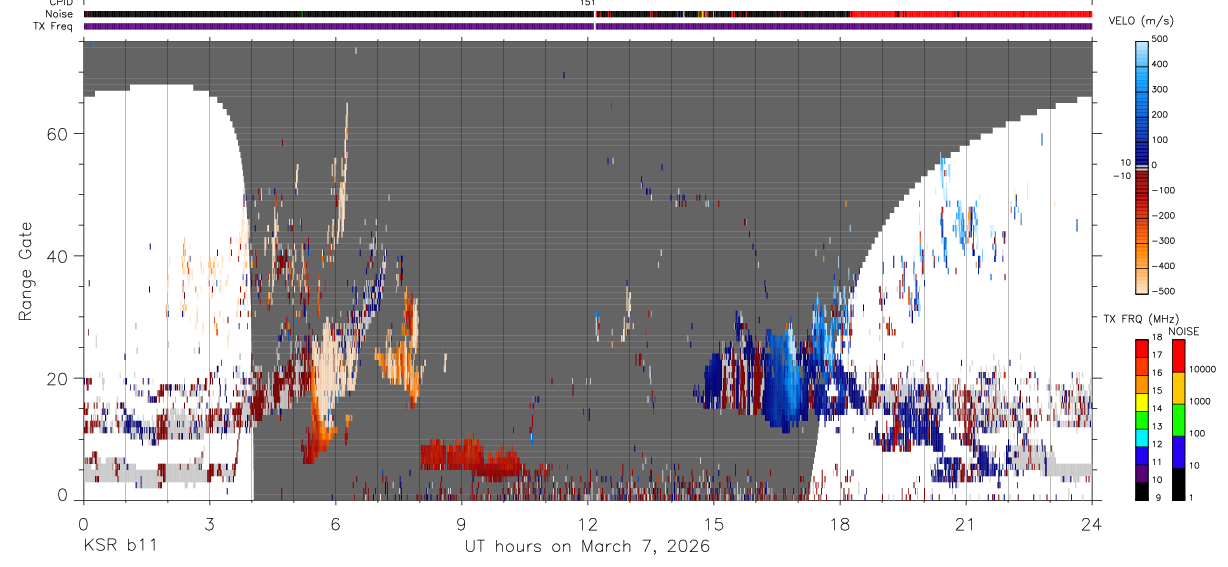The image size is (1228, 567).
Task: Click the '500' label on velocity colorbar
Action: tap(1160, 39)
